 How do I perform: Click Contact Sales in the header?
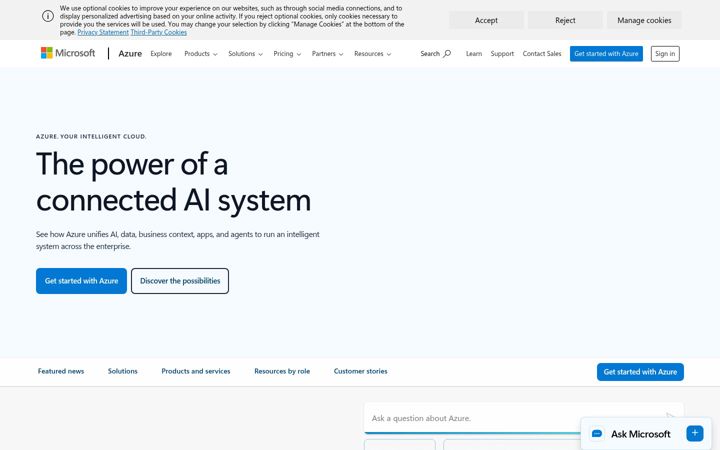point(542,54)
